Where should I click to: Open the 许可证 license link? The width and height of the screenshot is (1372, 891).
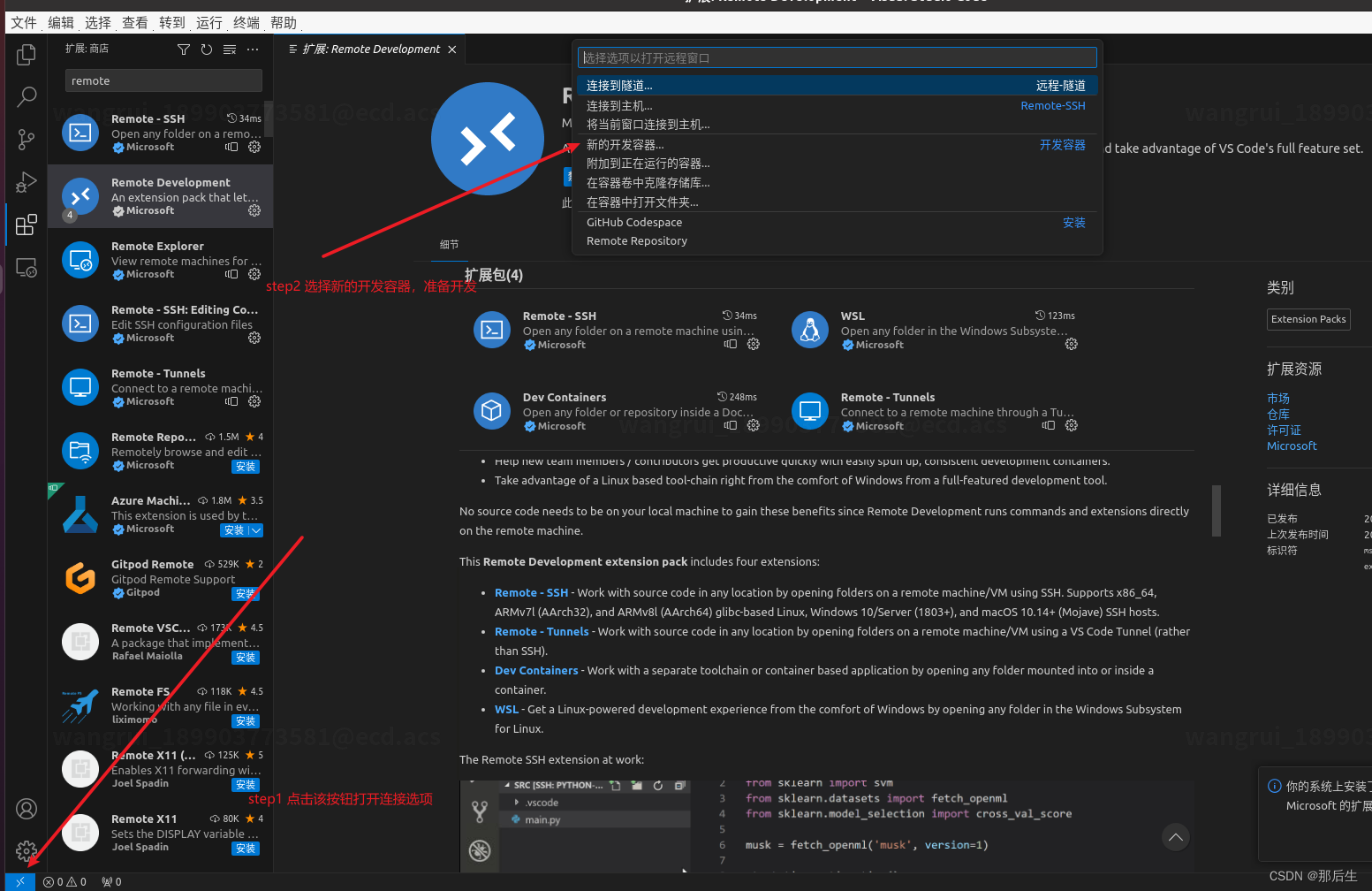coord(1284,430)
